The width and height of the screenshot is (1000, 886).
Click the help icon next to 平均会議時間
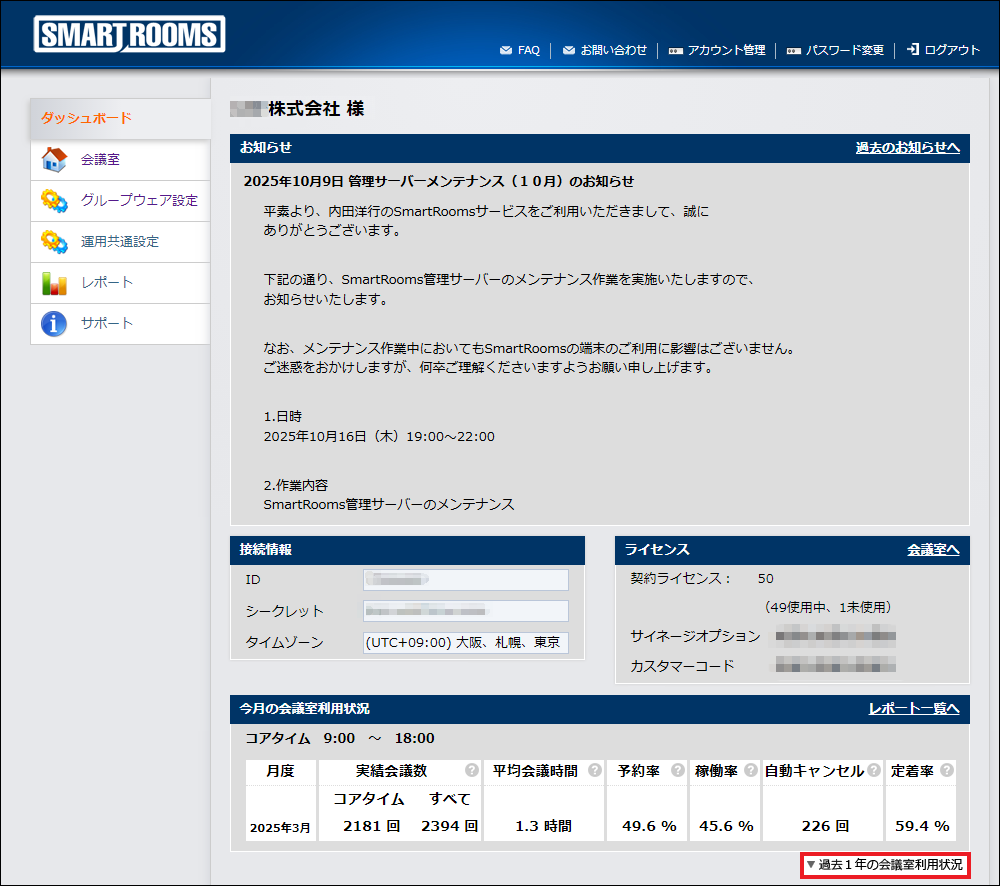pyautogui.click(x=595, y=771)
